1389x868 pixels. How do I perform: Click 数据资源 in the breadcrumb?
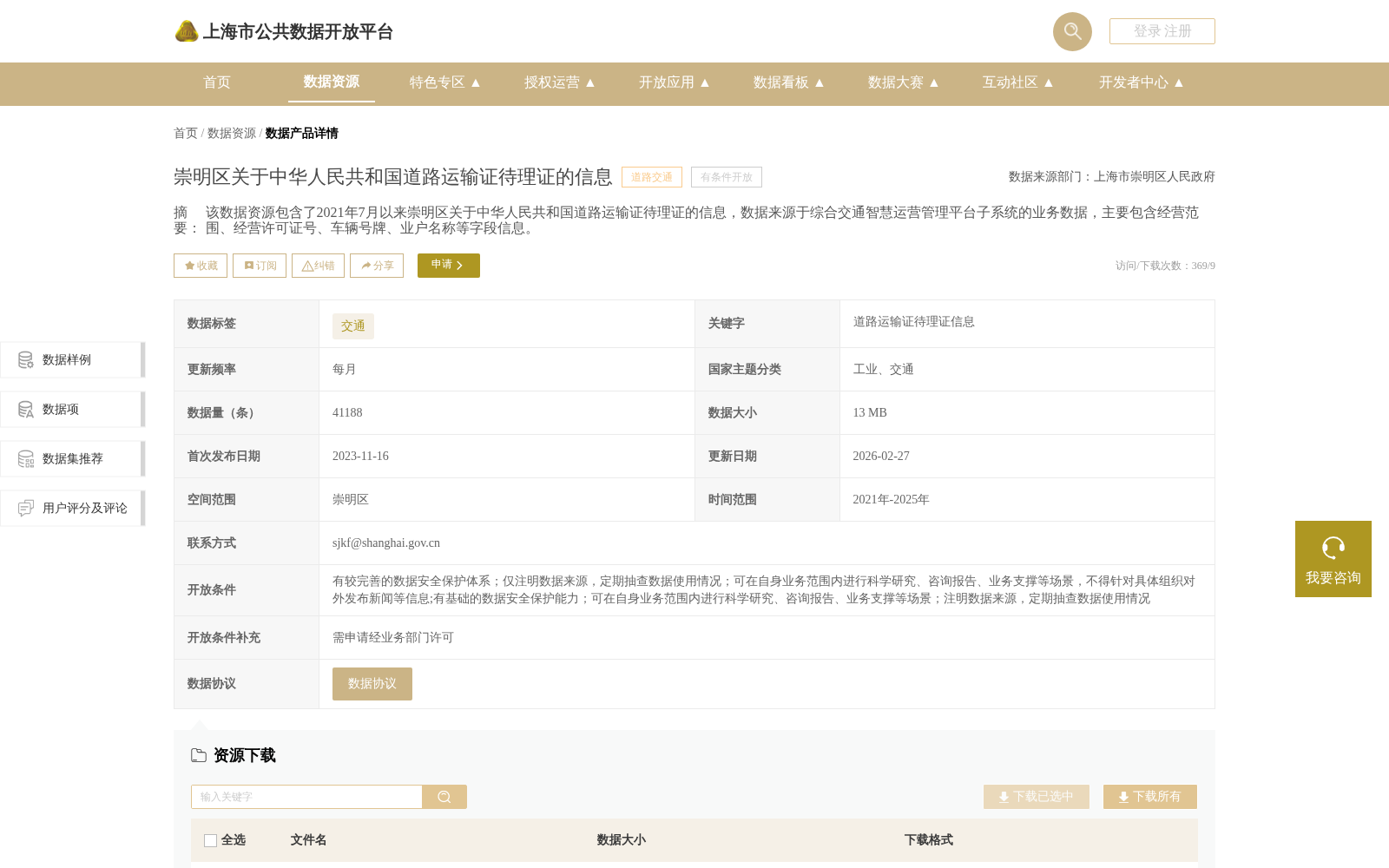tap(232, 133)
